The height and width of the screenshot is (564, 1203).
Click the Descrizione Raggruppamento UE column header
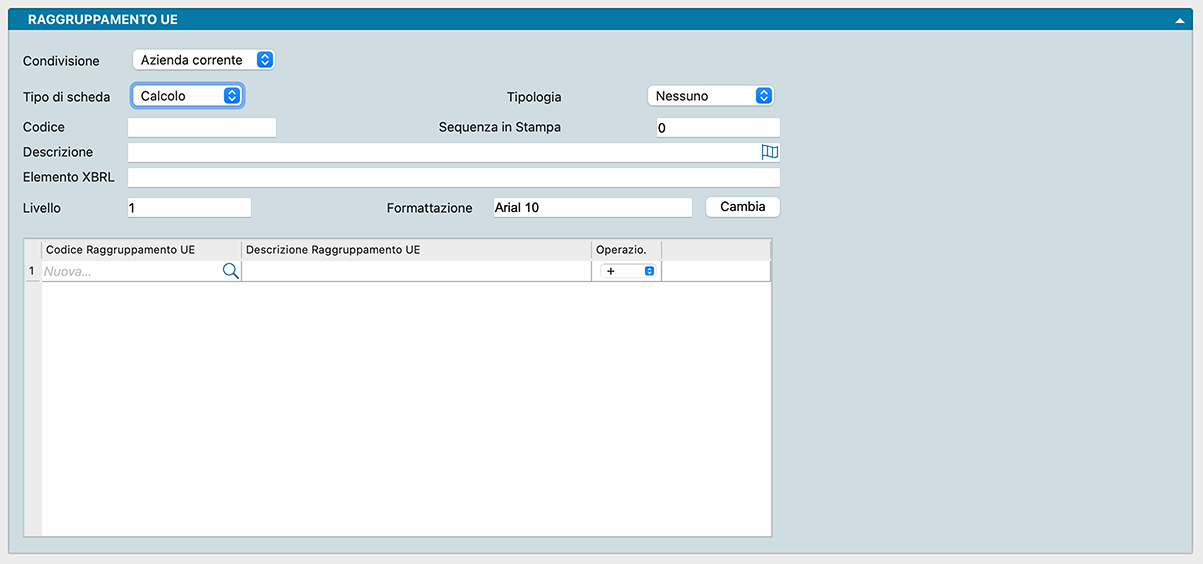[415, 249]
